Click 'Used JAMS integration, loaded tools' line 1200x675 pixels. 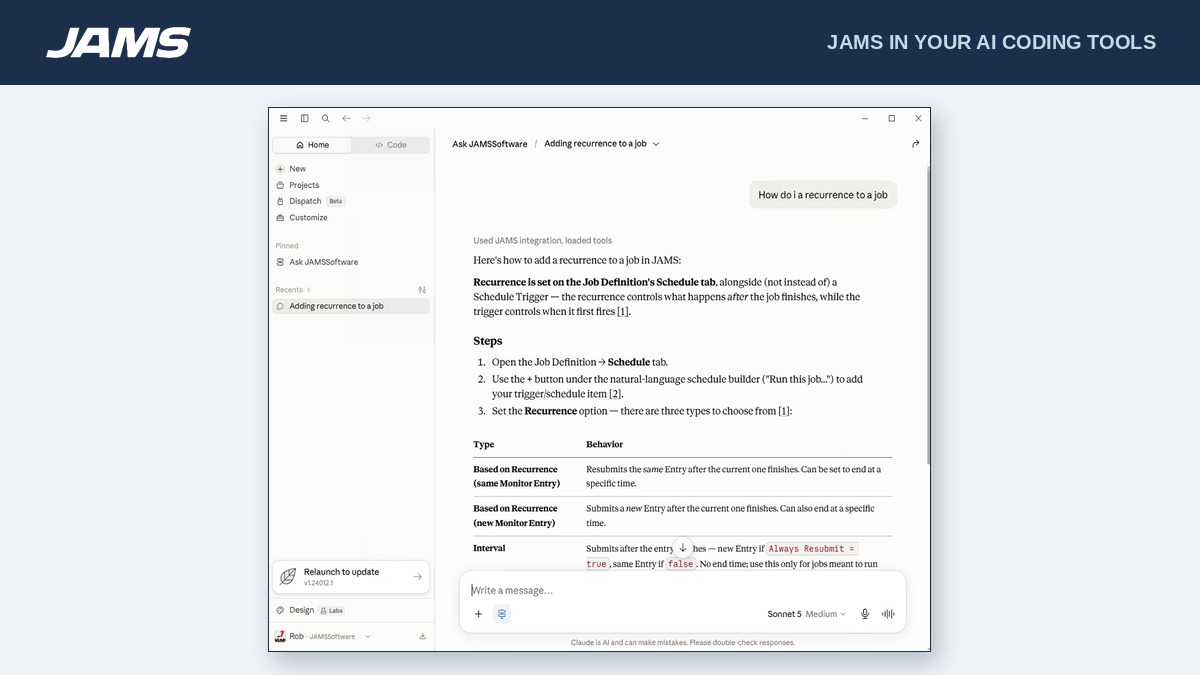[x=543, y=240]
